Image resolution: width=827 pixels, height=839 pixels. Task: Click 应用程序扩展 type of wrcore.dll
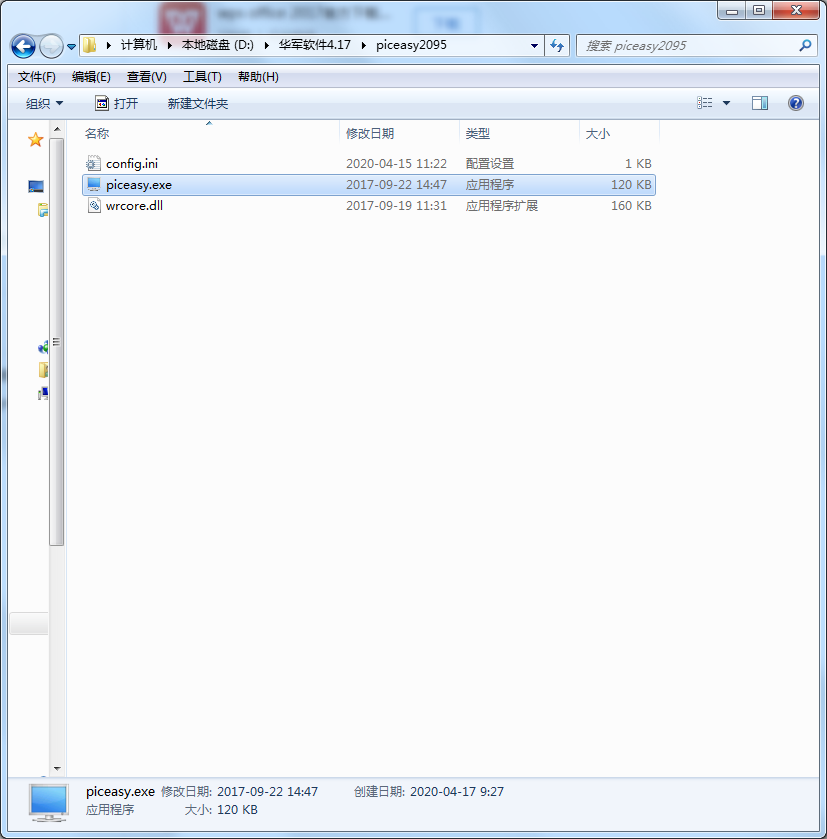coord(502,205)
